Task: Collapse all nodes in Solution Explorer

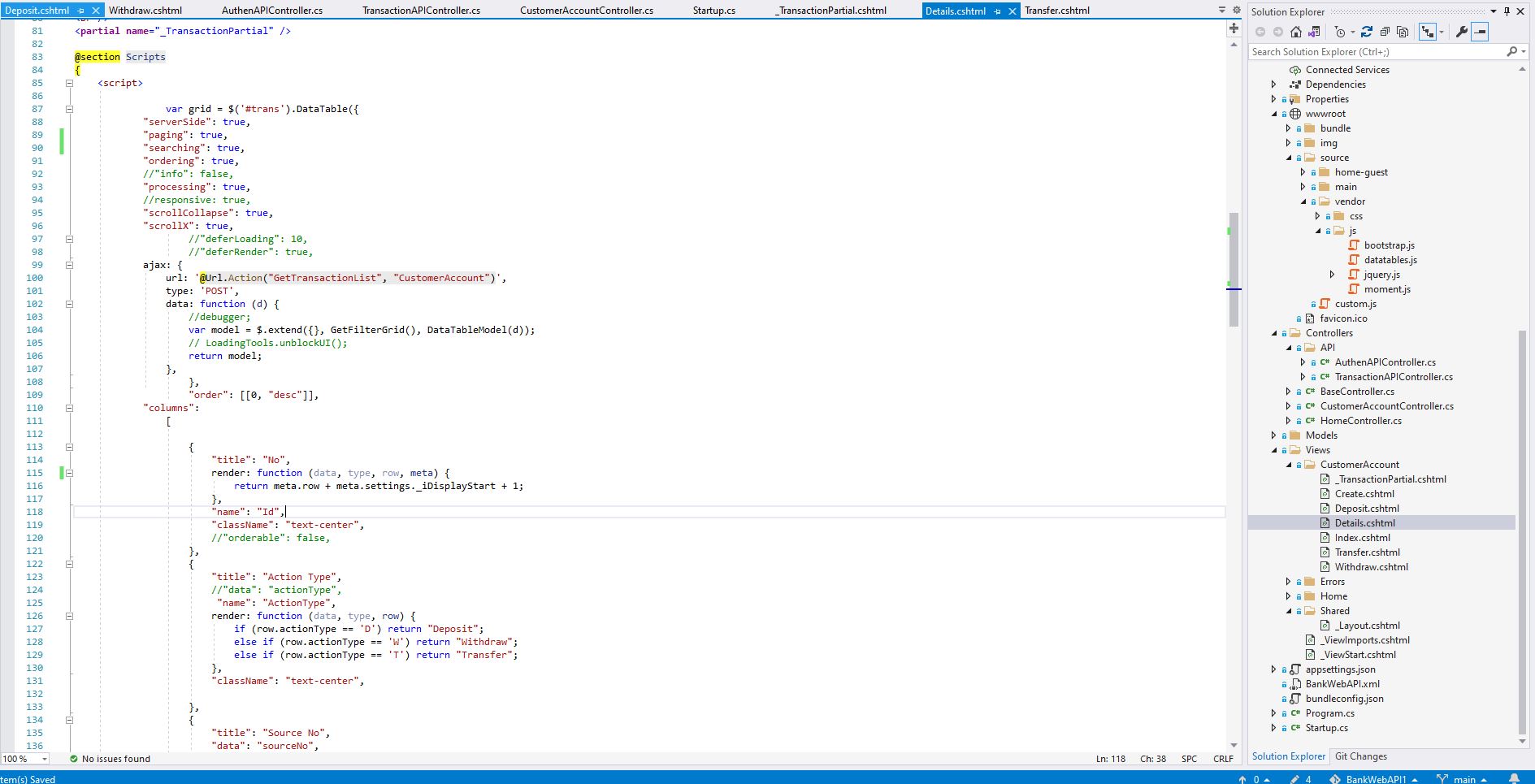Action: pos(1386,32)
